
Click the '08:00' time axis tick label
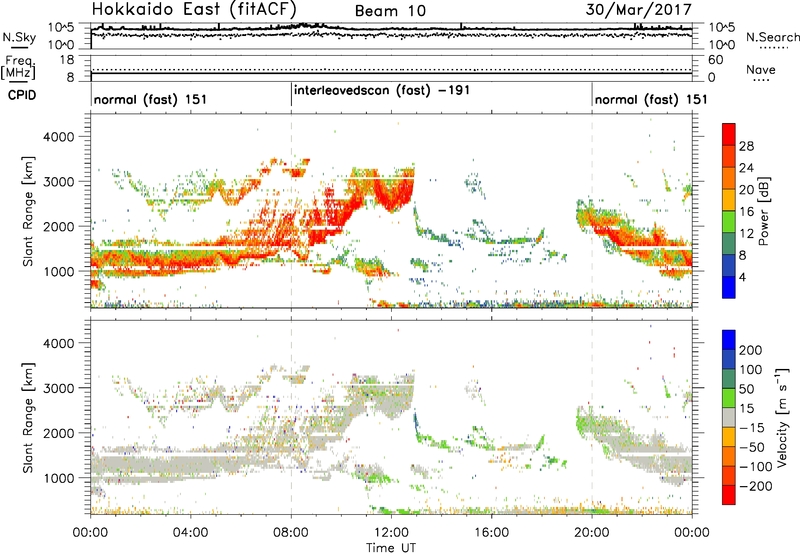pos(291,533)
